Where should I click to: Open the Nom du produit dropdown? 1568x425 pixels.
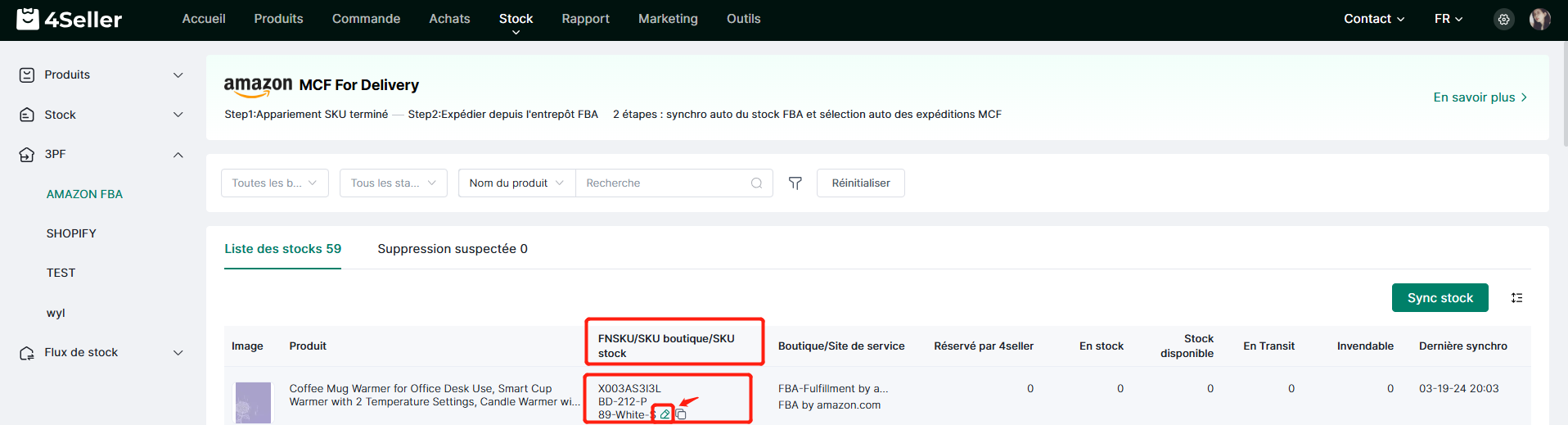pyautogui.click(x=517, y=183)
